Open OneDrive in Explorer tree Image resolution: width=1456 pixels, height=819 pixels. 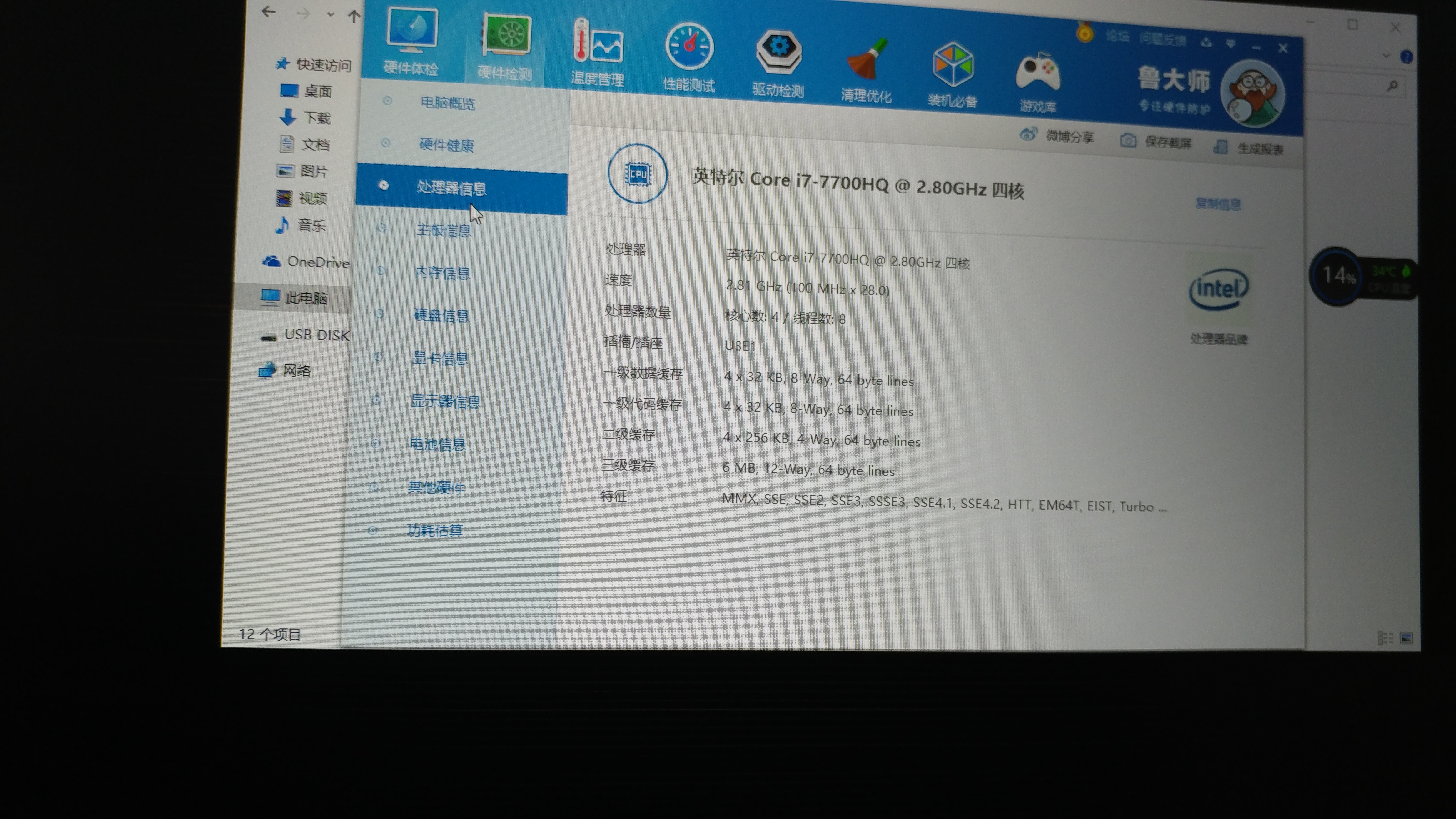coord(306,262)
